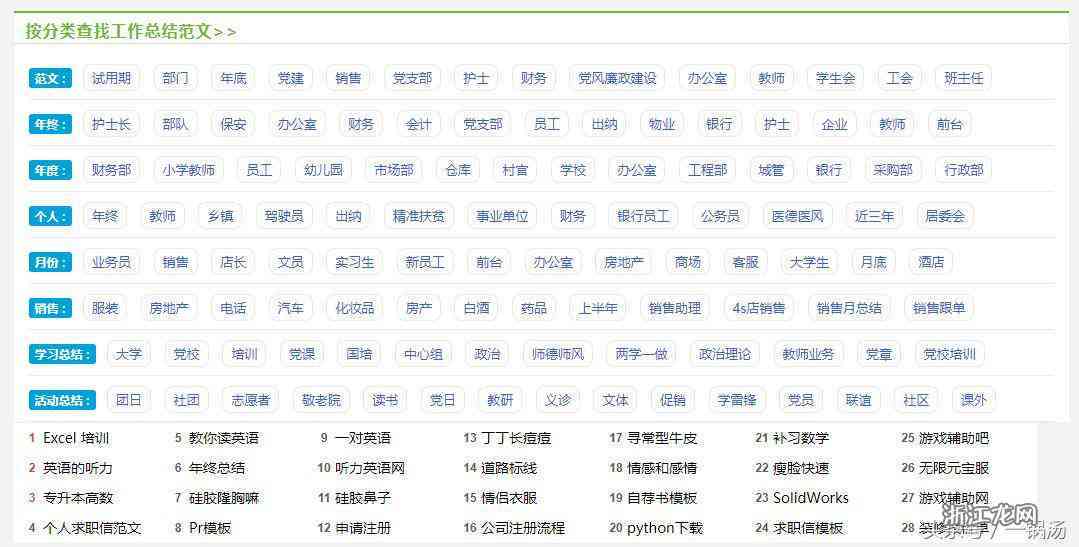Open the 党风廉政建设 tag
Image resolution: width=1079 pixels, height=547 pixels.
[617, 78]
